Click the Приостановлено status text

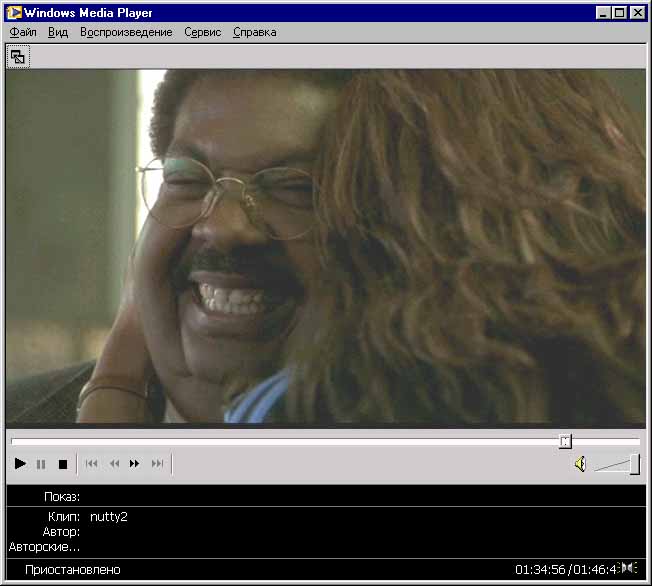coord(73,569)
